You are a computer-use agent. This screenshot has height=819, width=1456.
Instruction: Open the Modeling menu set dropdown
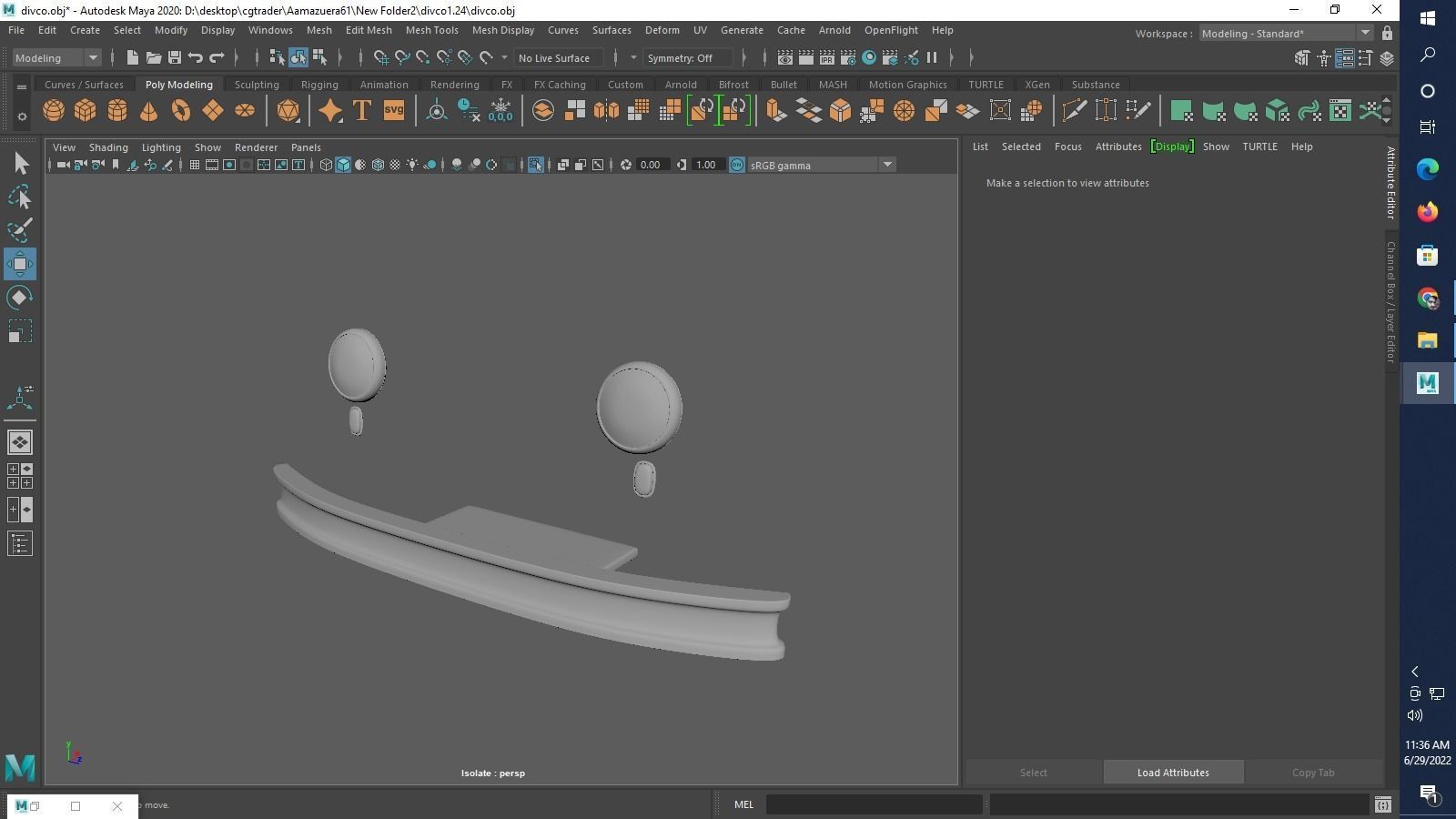(92, 58)
